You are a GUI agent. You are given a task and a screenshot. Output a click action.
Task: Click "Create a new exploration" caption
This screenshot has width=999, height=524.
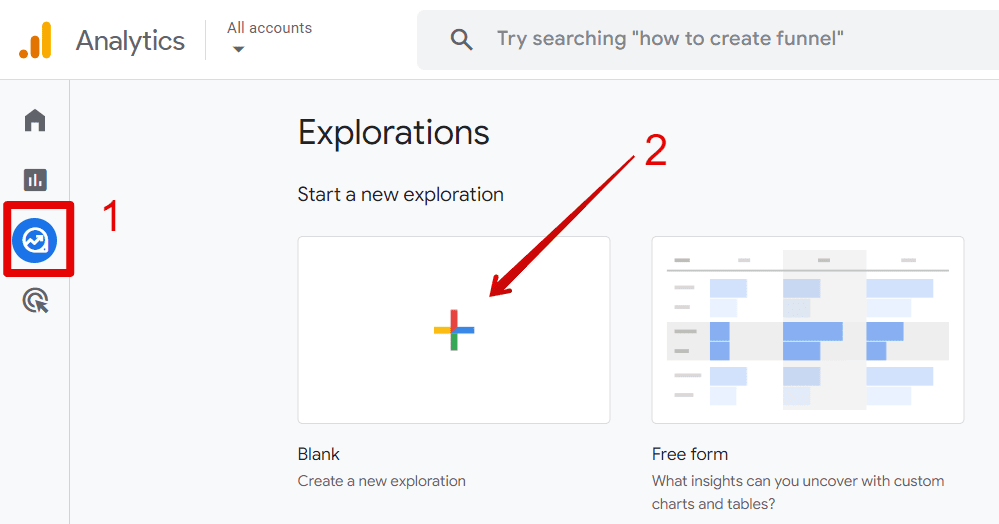pos(382,481)
